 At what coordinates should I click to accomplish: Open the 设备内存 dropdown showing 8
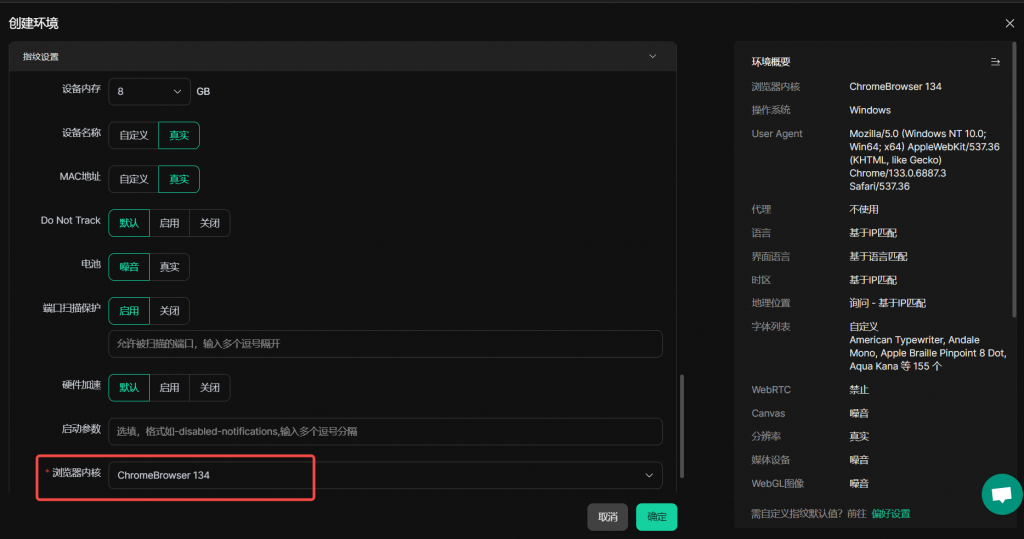(x=148, y=91)
